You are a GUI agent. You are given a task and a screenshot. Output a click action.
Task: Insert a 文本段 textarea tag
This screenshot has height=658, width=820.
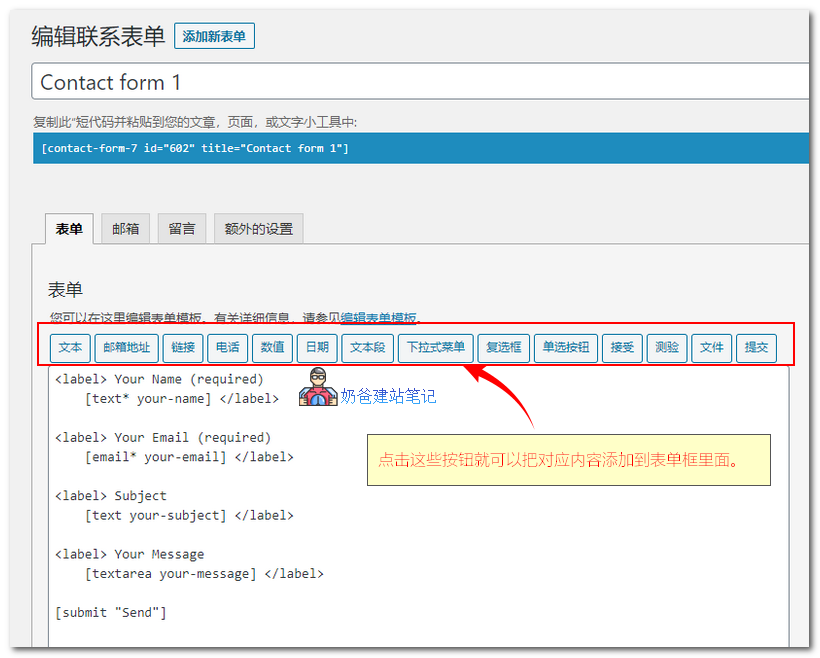click(x=367, y=348)
